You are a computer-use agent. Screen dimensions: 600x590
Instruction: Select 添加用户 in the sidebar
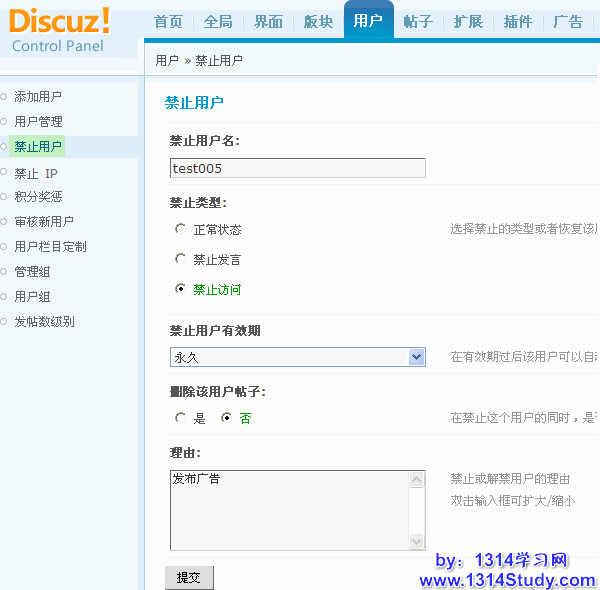pos(38,97)
